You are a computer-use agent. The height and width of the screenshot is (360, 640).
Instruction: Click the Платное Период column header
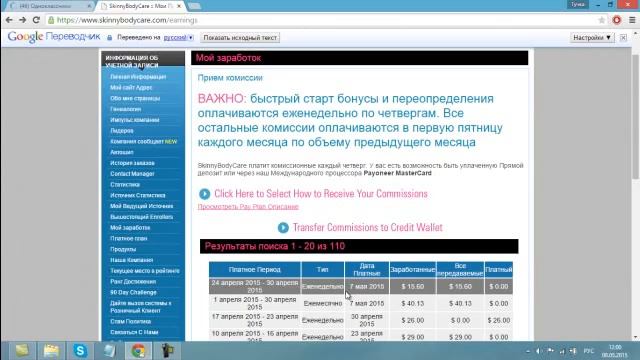coord(255,270)
